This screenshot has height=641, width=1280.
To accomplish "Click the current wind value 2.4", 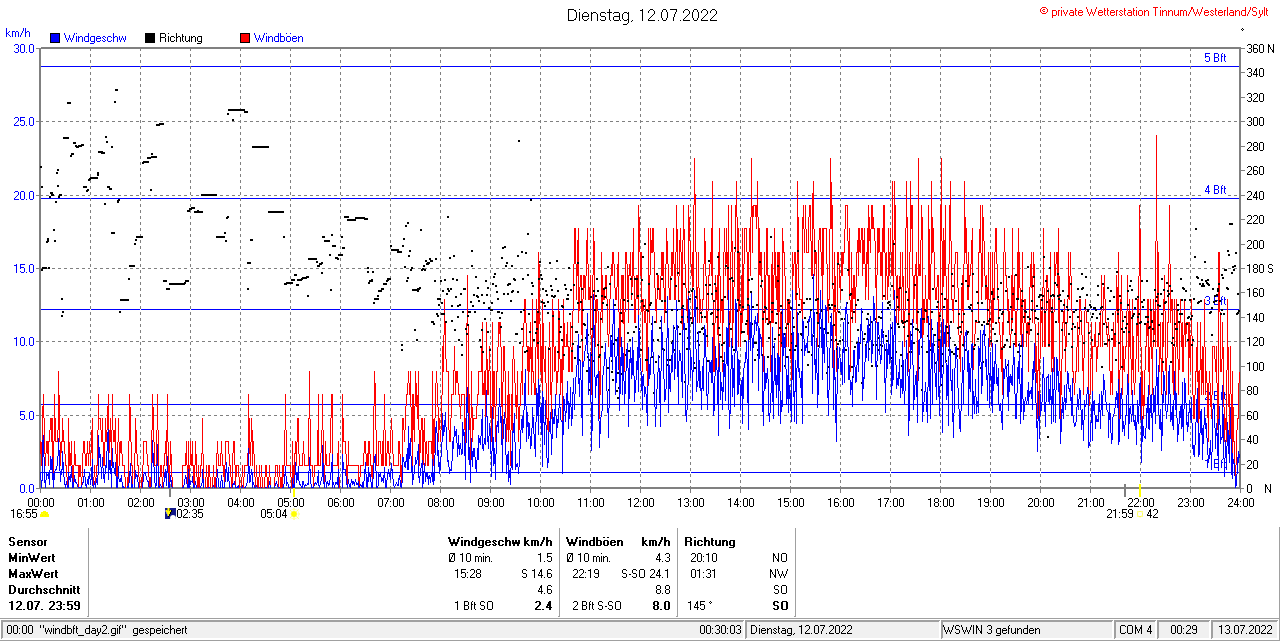I will pos(544,606).
